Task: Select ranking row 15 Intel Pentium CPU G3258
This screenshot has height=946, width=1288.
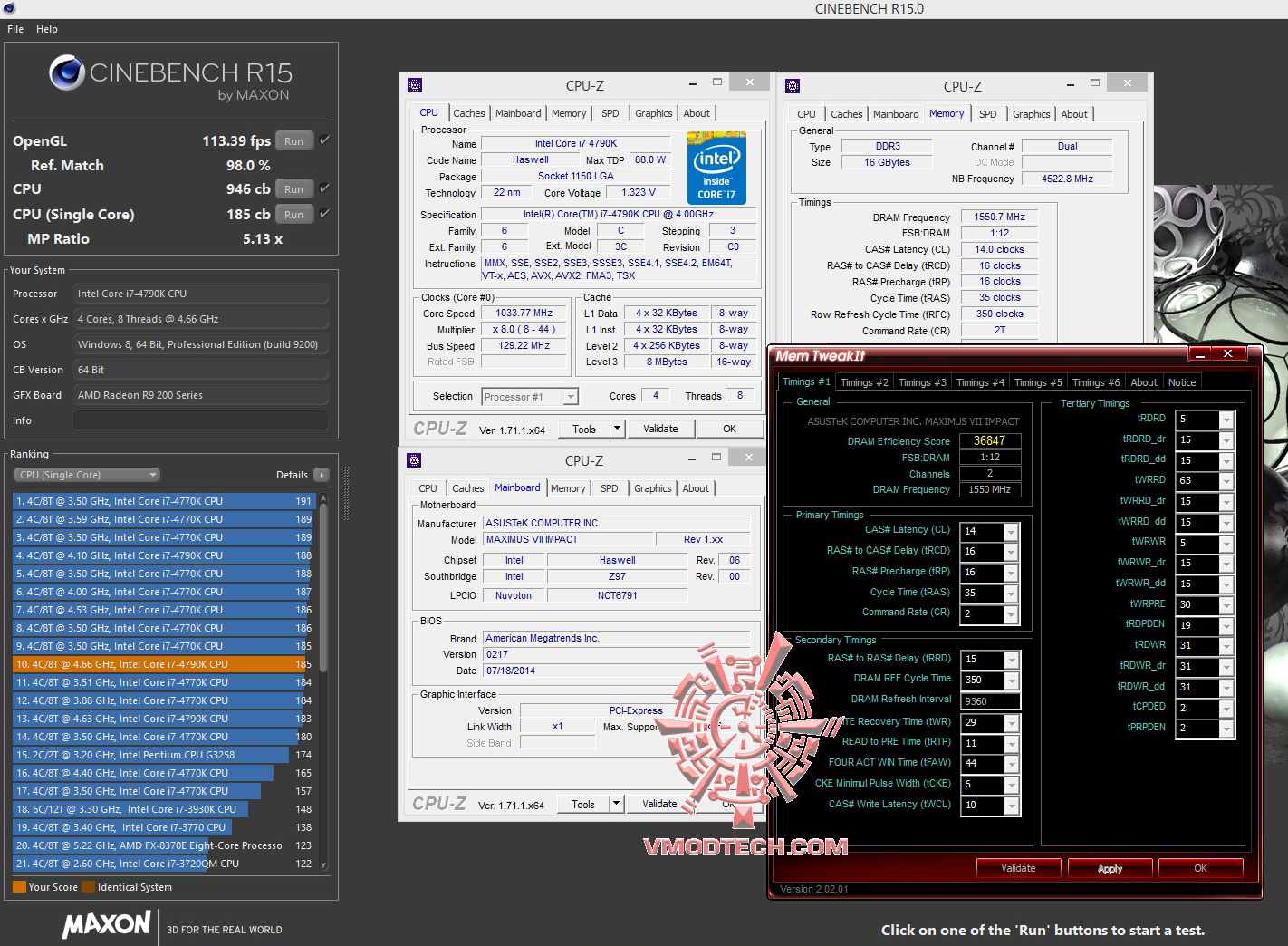Action: coord(163,755)
